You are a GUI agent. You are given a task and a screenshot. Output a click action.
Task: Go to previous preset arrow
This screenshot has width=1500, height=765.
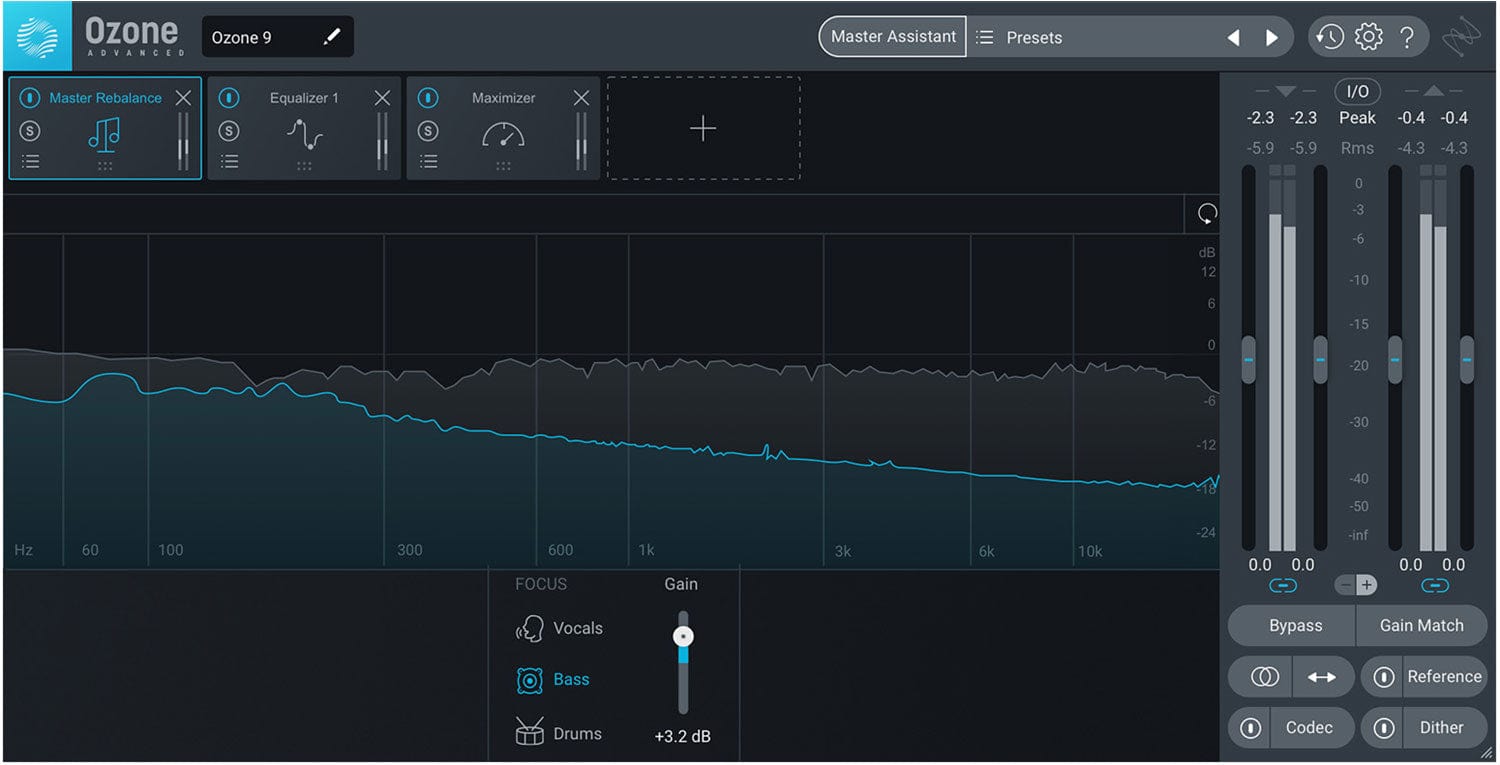pyautogui.click(x=1233, y=37)
